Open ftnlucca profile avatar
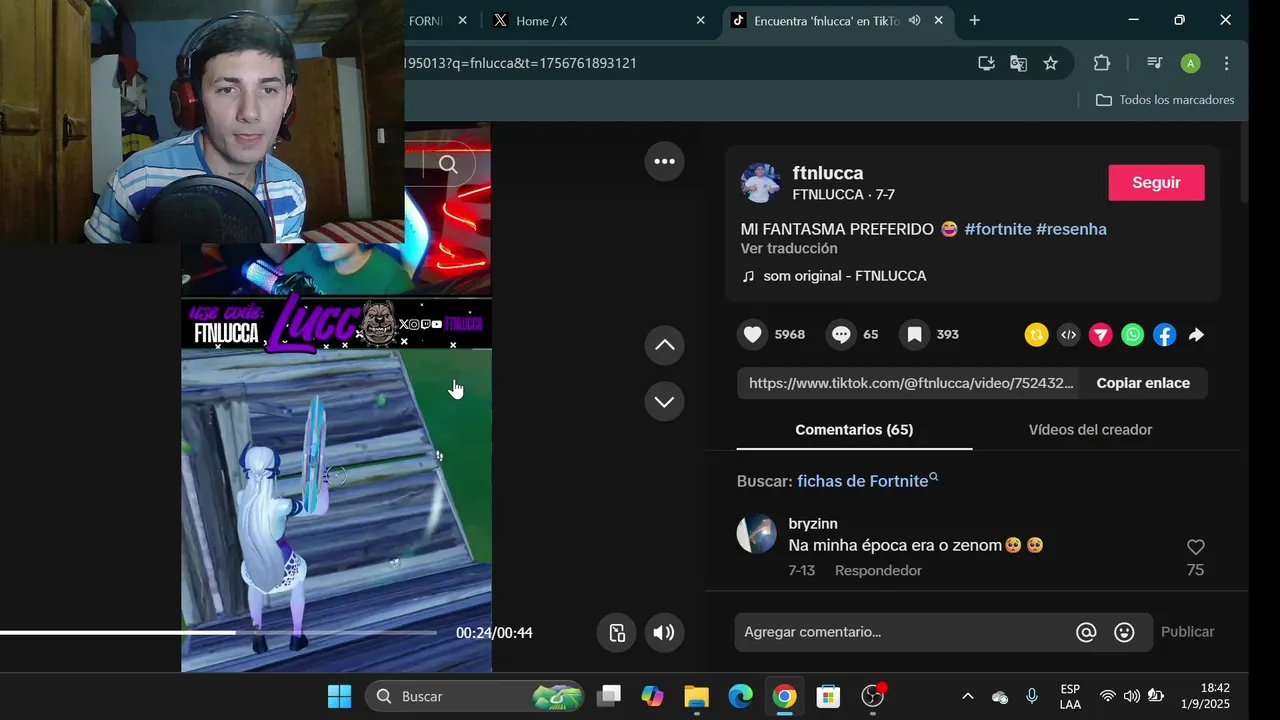The height and width of the screenshot is (720, 1280). pos(760,183)
